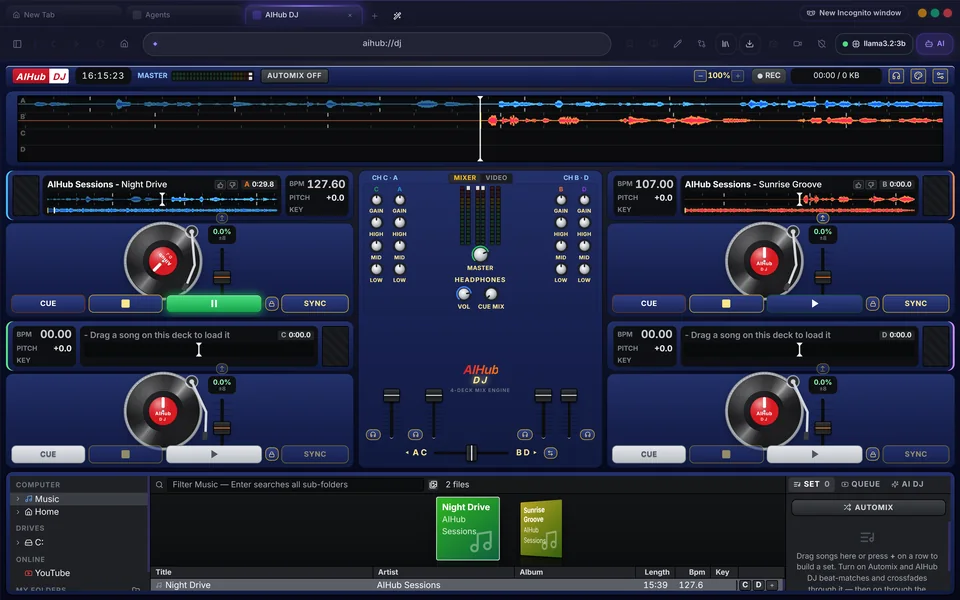
Task: Open the QUEUE tab
Action: [860, 484]
